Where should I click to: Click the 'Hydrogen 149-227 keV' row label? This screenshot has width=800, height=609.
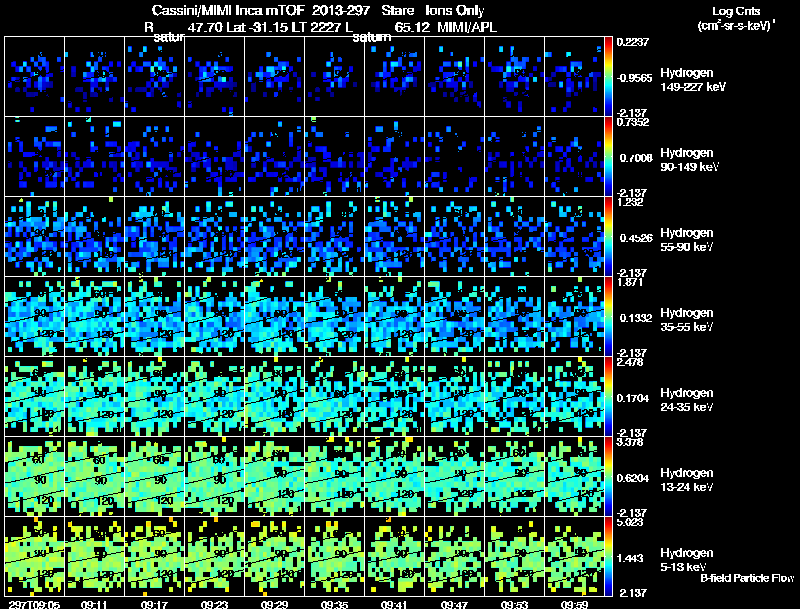[693, 80]
